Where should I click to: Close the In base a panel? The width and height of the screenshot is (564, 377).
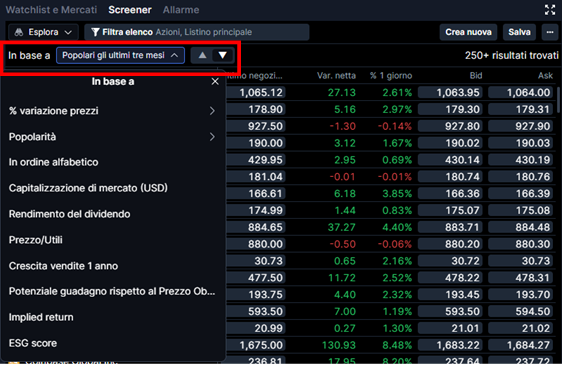215,82
